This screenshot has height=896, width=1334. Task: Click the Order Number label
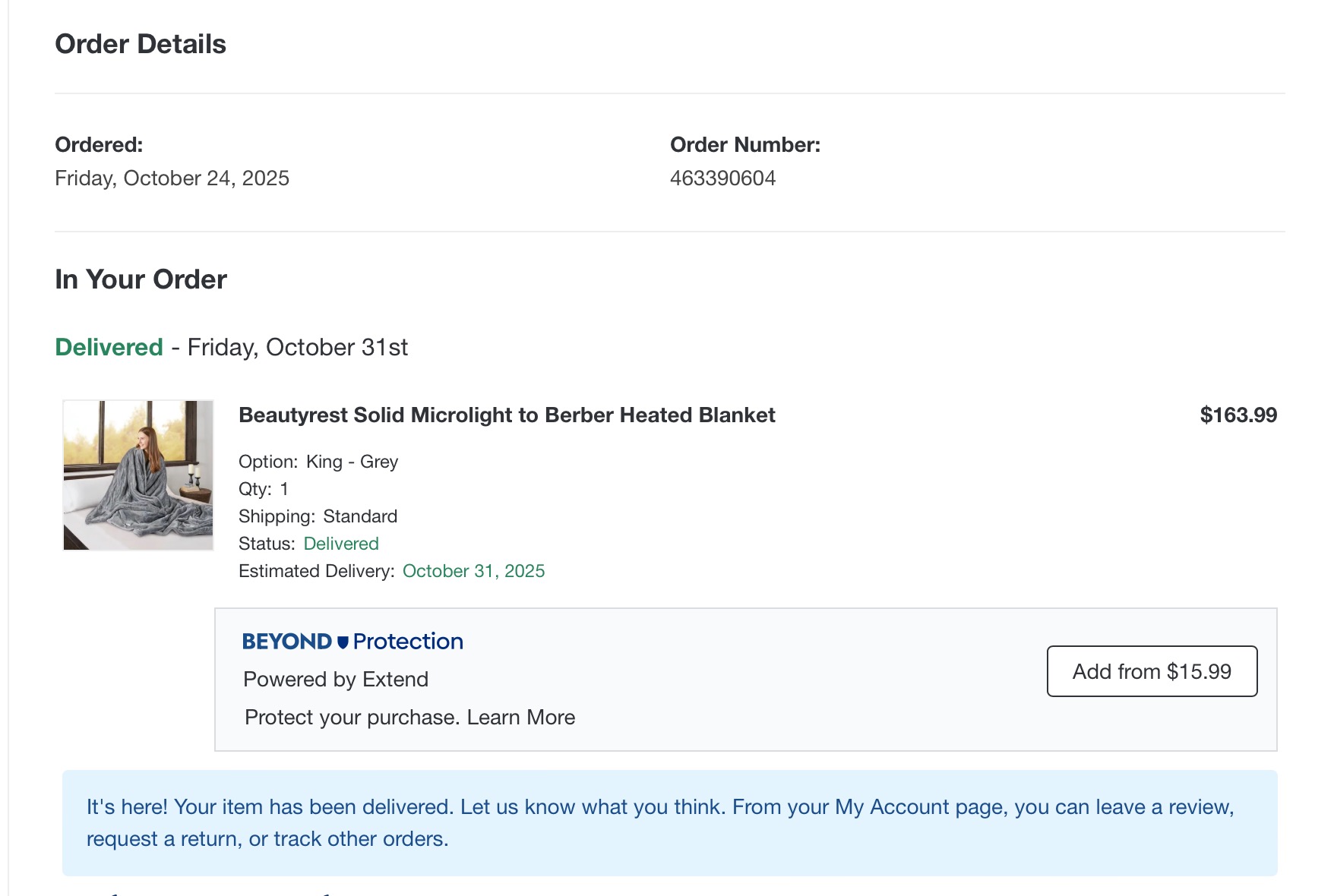pos(745,145)
